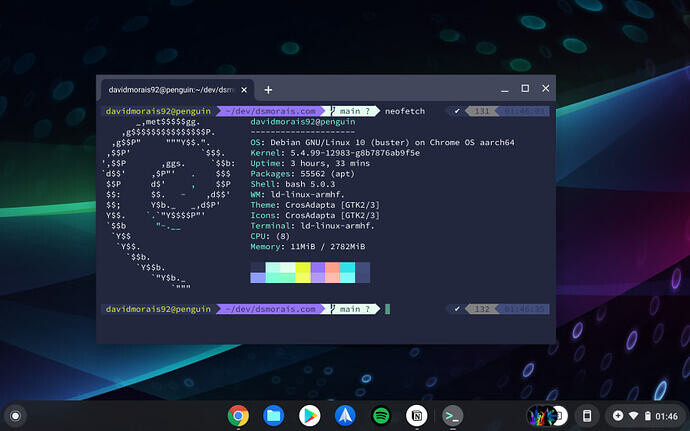Maximize the terminal window
Screen dimensions: 690x431
(x=525, y=88)
